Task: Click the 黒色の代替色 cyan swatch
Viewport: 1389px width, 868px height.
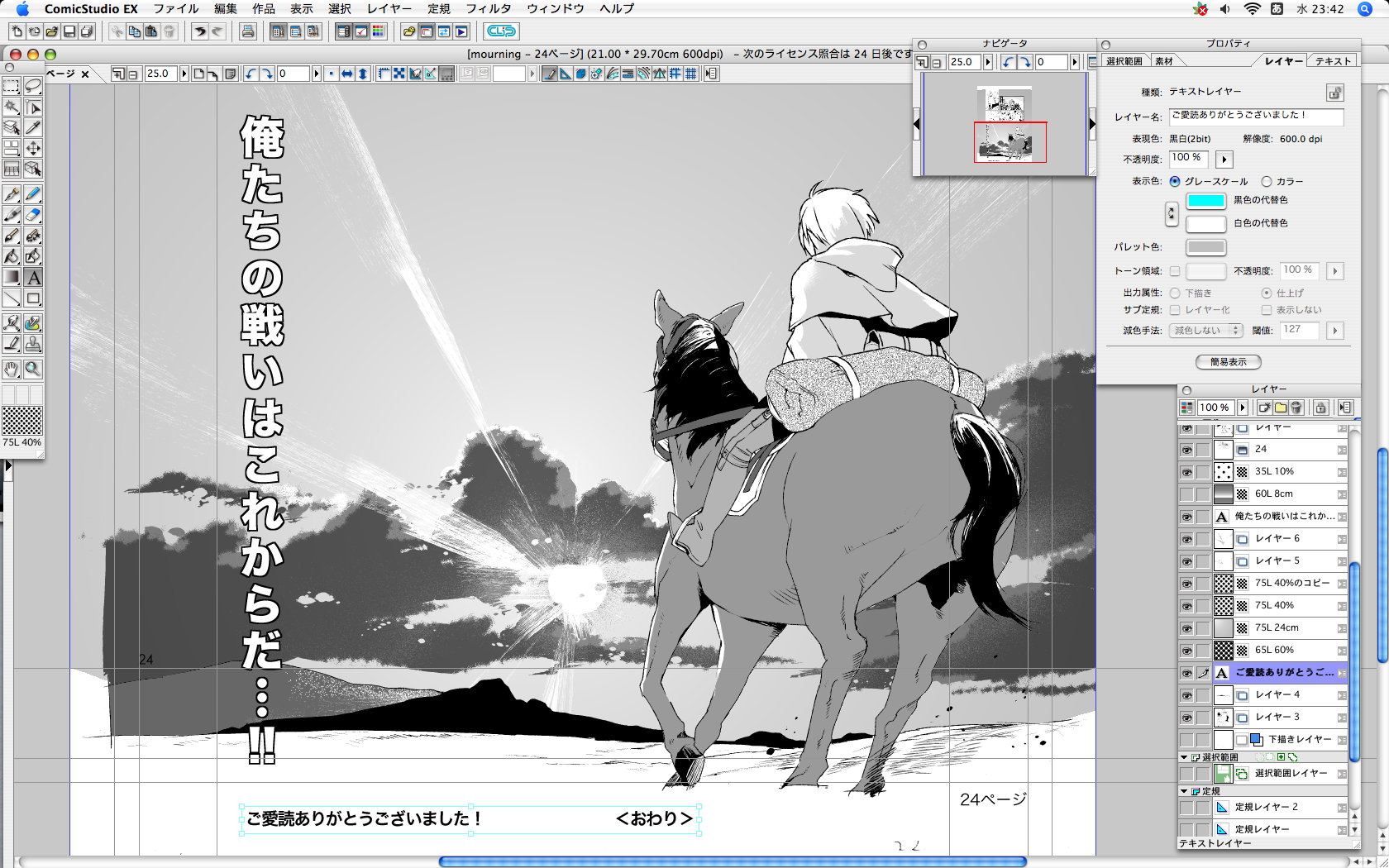Action: click(1205, 201)
